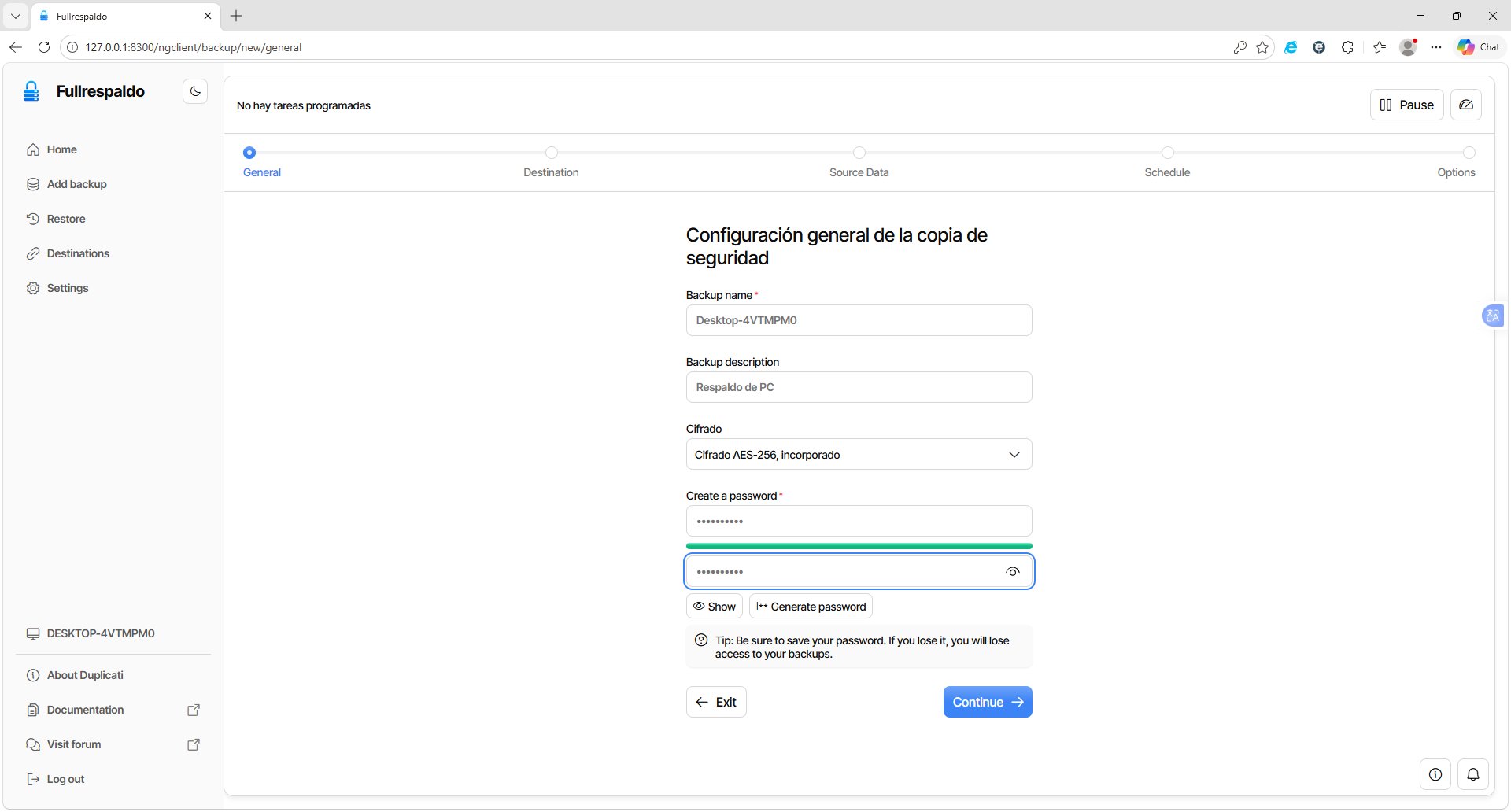The width and height of the screenshot is (1511, 812).
Task: Open the tab list dropdown arrow
Action: (x=16, y=16)
